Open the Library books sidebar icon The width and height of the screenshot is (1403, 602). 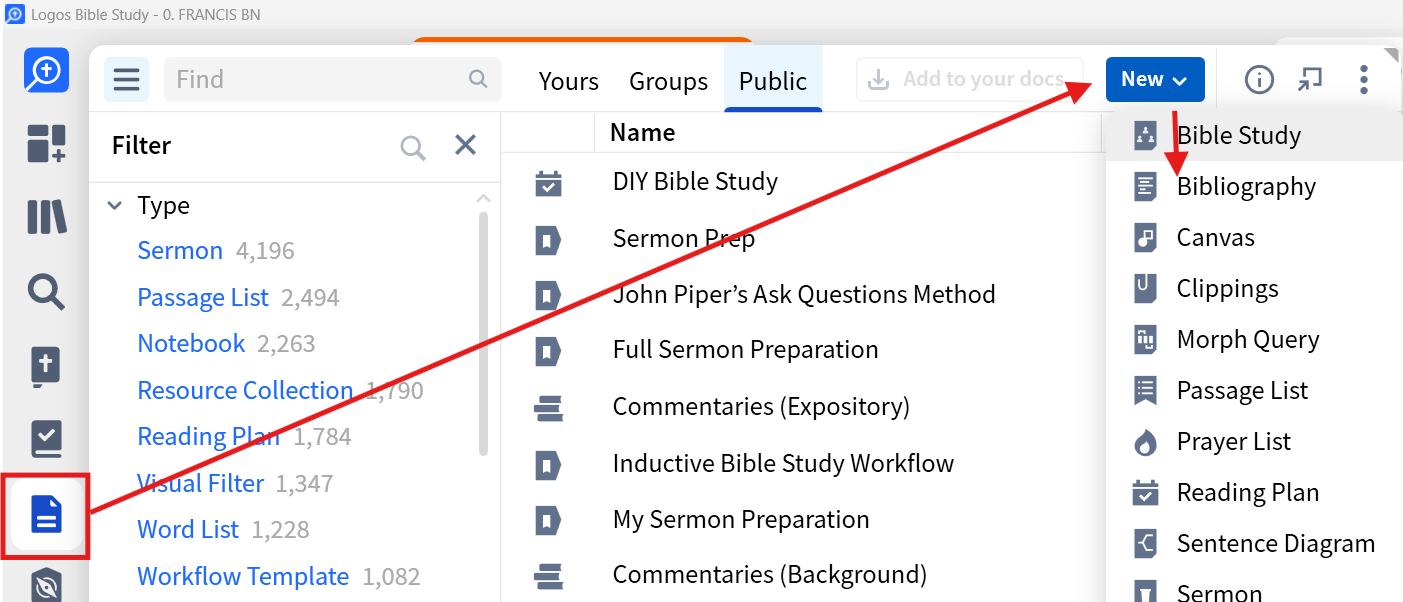coord(47,217)
